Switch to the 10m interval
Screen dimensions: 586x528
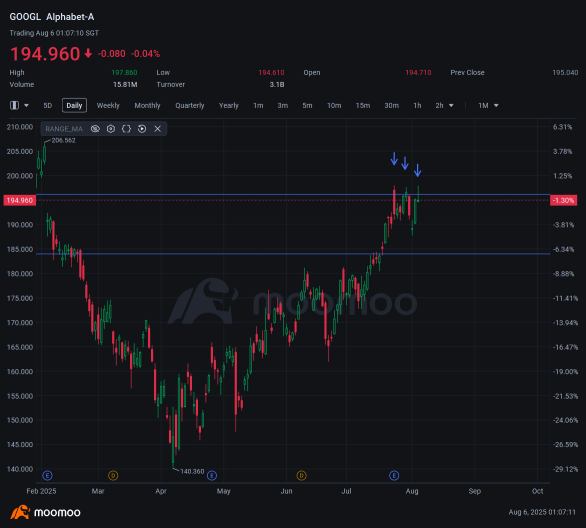(334, 106)
